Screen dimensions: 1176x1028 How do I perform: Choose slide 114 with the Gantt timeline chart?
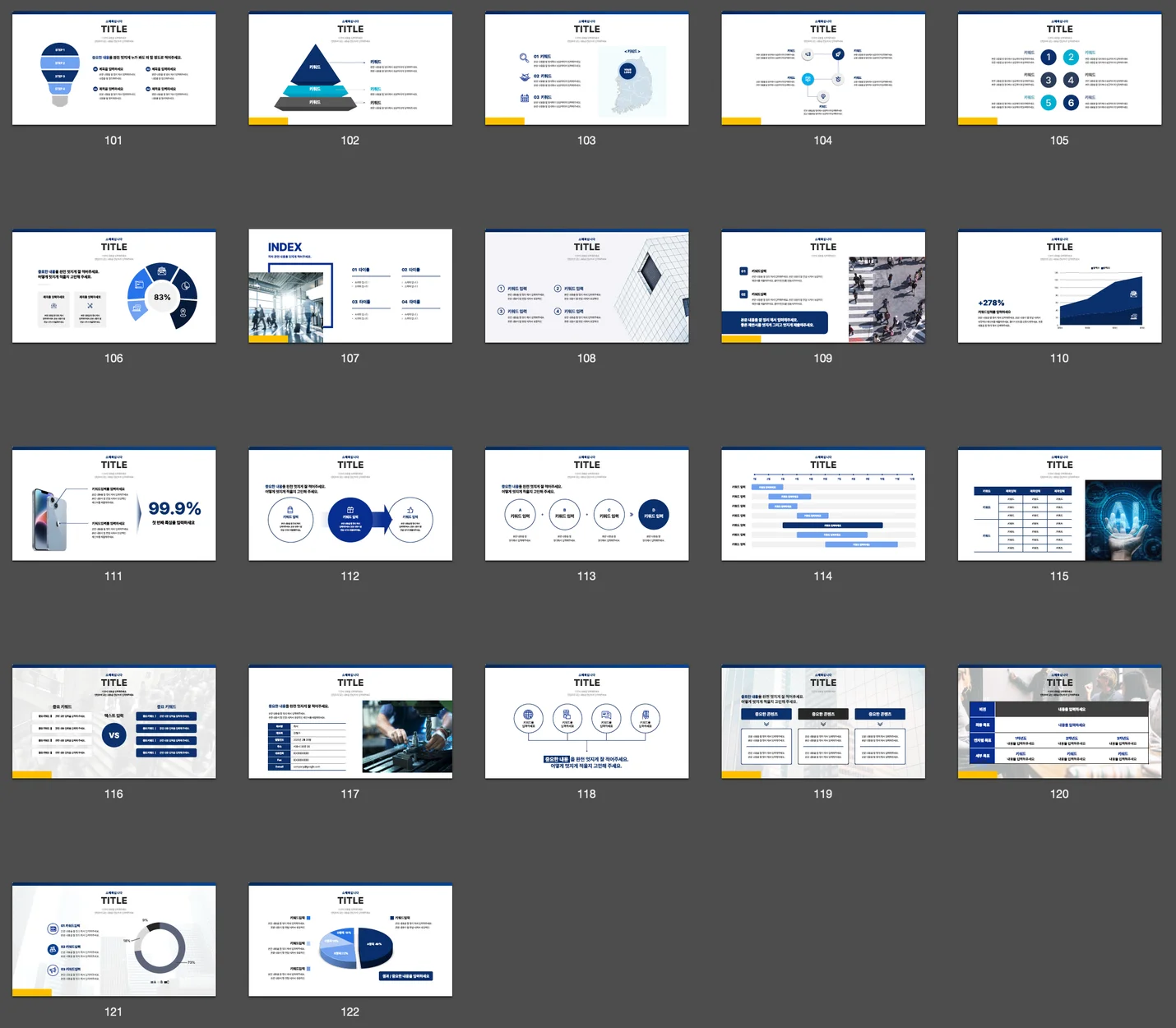coord(823,505)
